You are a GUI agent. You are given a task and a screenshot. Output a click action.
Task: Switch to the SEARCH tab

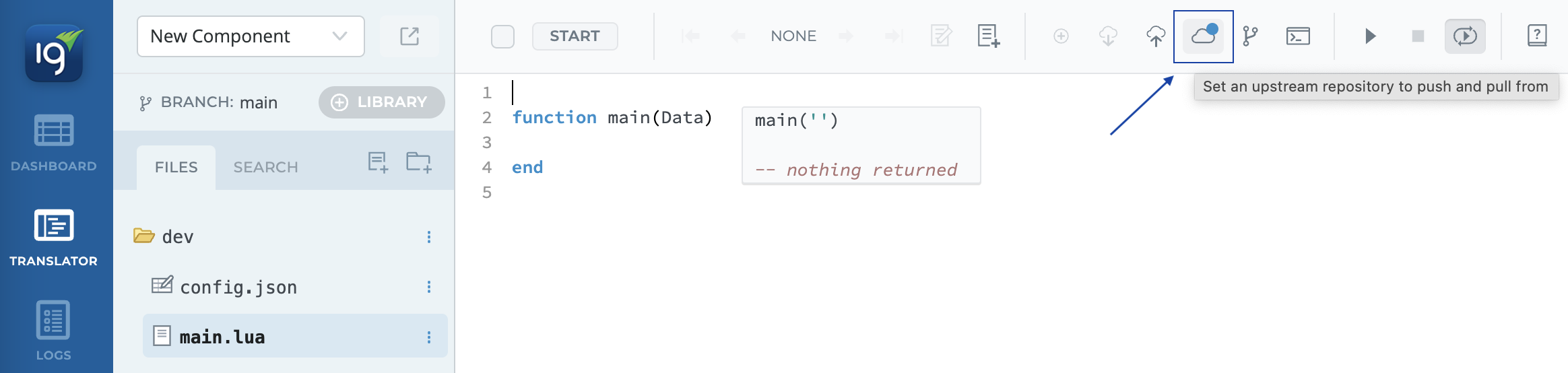tap(265, 167)
